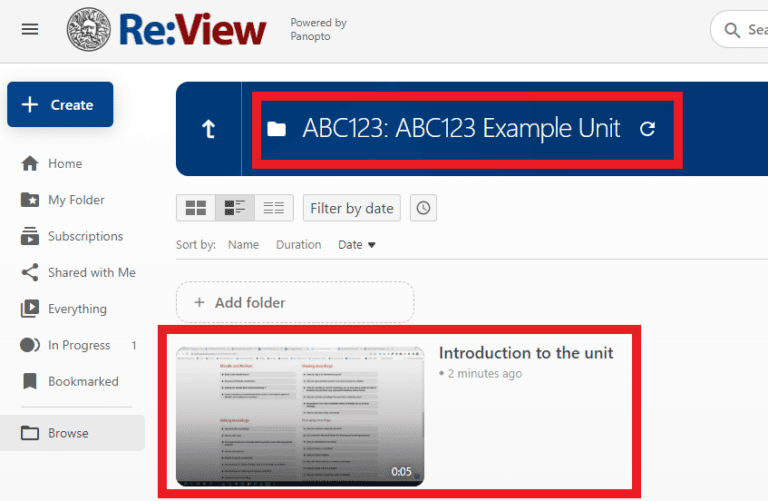Open Introduction to the unit video thumbnail
The image size is (768, 501).
[x=300, y=416]
